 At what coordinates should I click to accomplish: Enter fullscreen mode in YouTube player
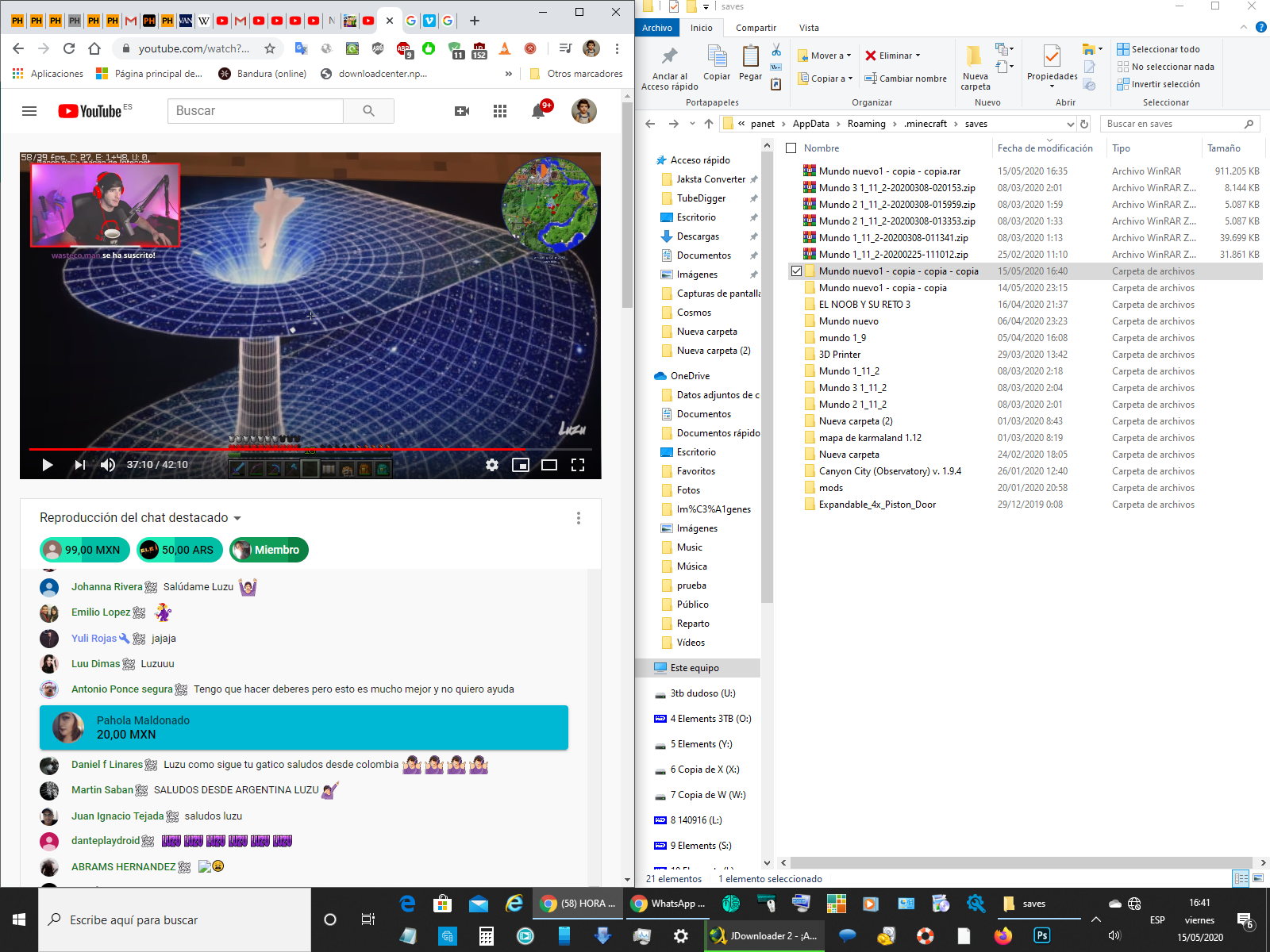pos(578,465)
